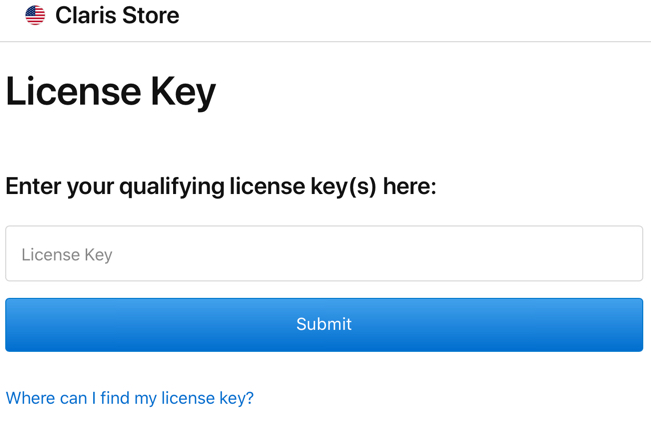Focus the License Key text box
The image size is (651, 425).
(x=324, y=254)
